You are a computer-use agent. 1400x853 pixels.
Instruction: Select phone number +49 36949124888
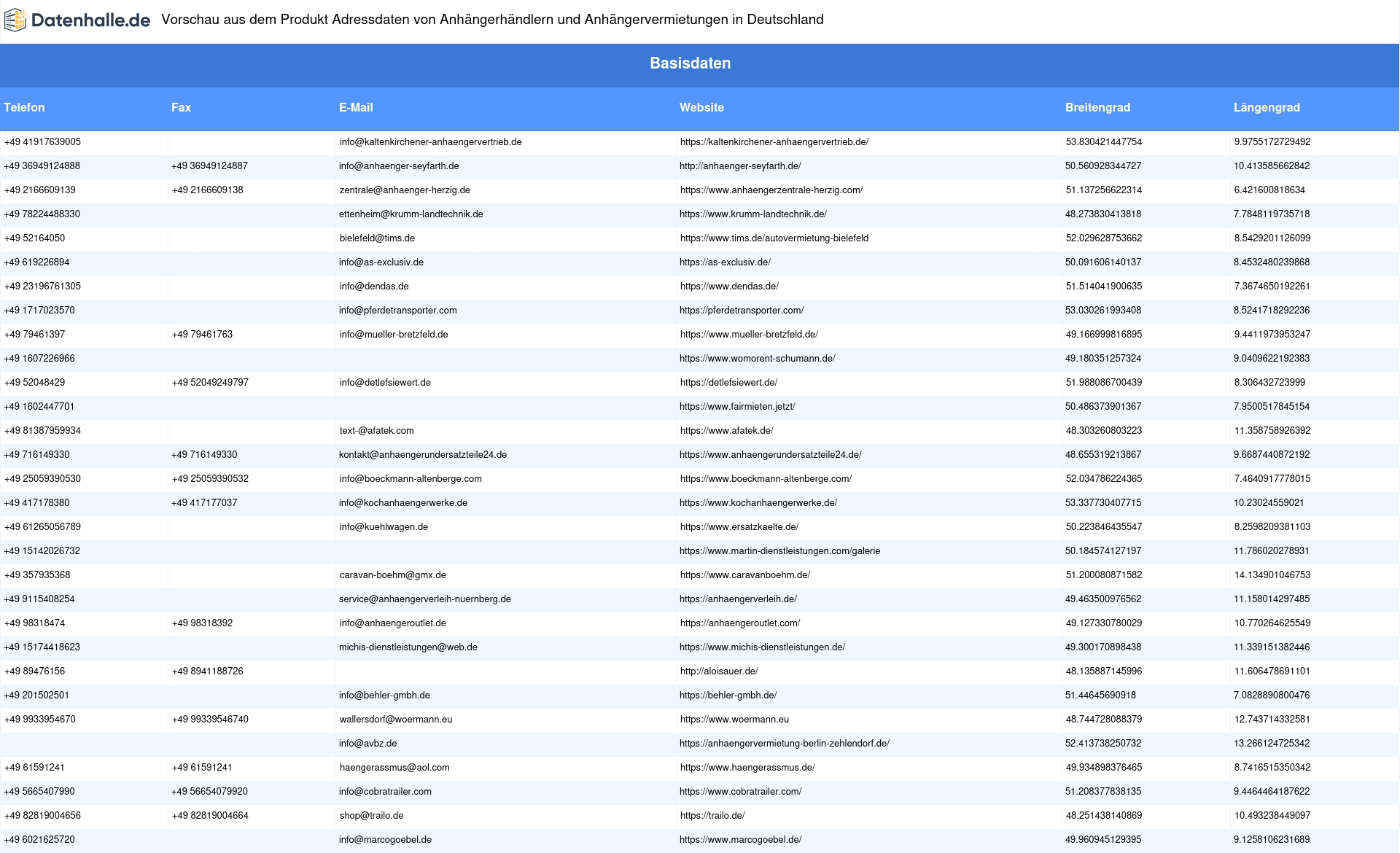tap(42, 166)
